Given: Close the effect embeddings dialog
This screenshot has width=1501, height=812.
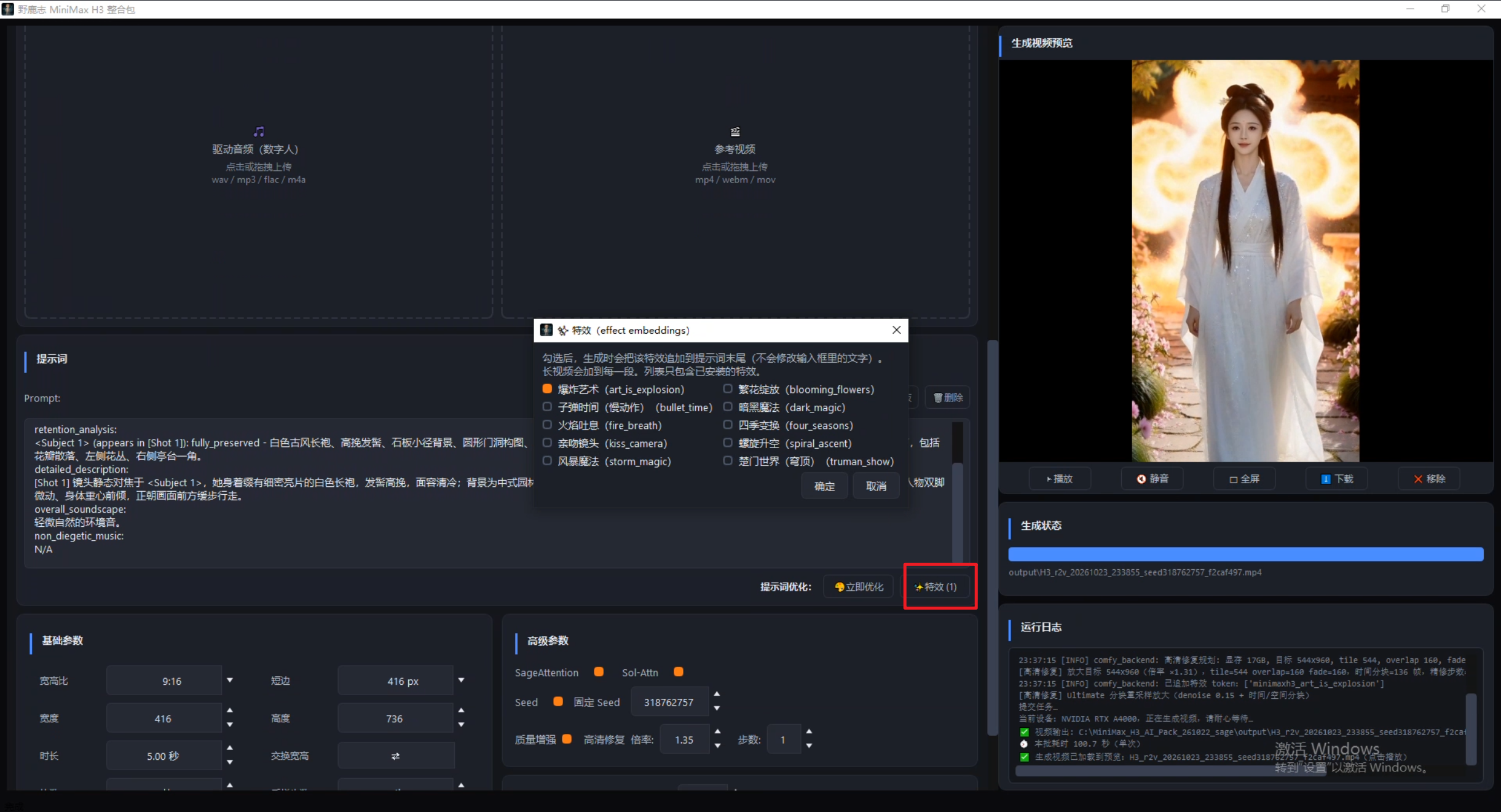Looking at the screenshot, I should click(896, 330).
